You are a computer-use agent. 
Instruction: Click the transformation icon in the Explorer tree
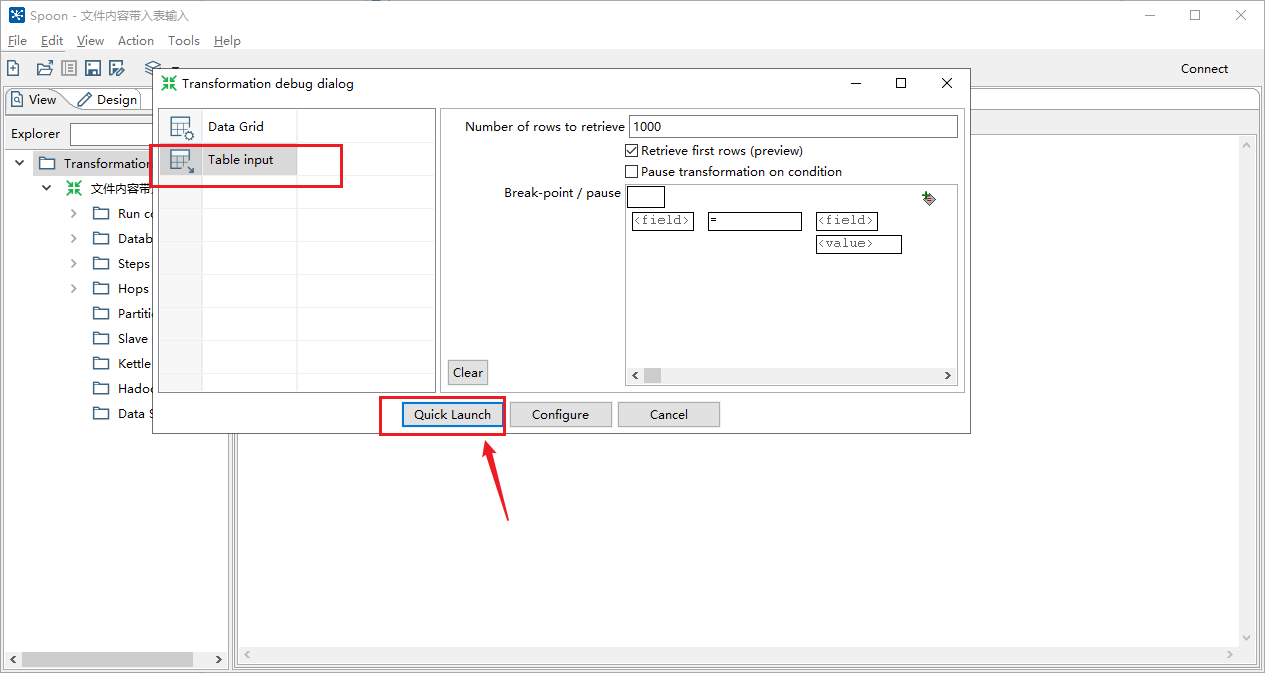(74, 188)
